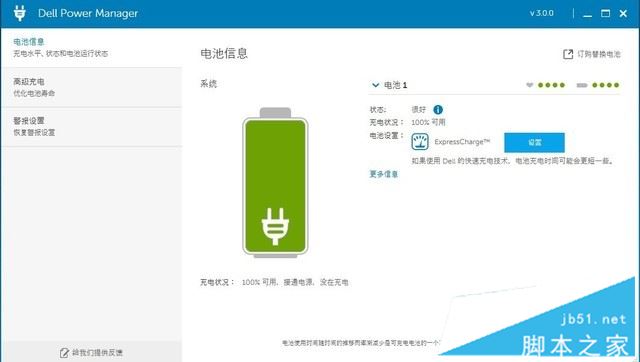Collapse the 电池 1 section chevron
640x362 pixels.
tap(375, 85)
